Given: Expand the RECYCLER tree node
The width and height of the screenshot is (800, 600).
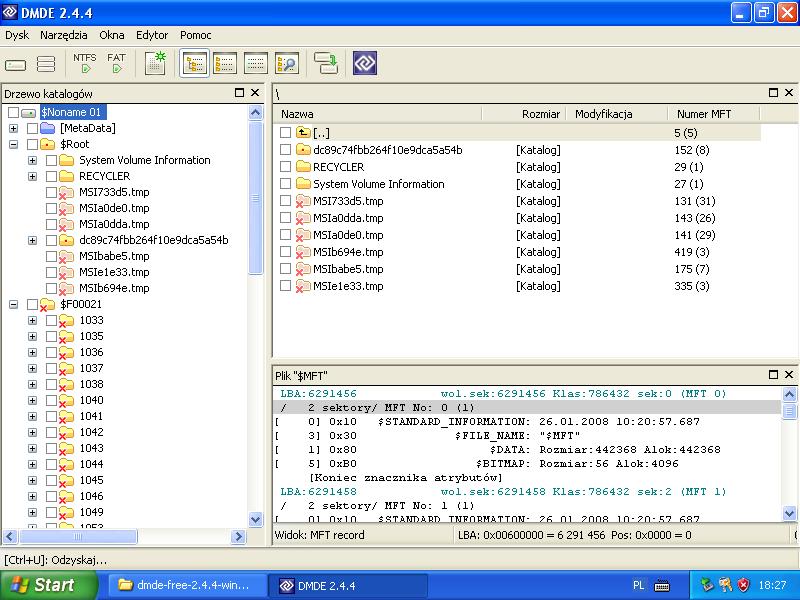Looking at the screenshot, I should point(33,177).
